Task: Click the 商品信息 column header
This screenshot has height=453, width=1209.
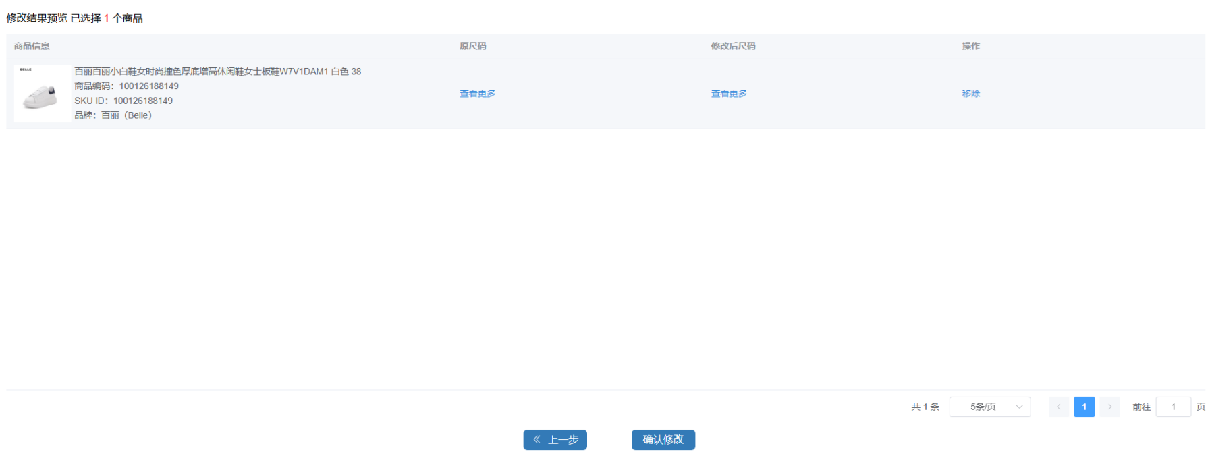Action: tap(32, 47)
